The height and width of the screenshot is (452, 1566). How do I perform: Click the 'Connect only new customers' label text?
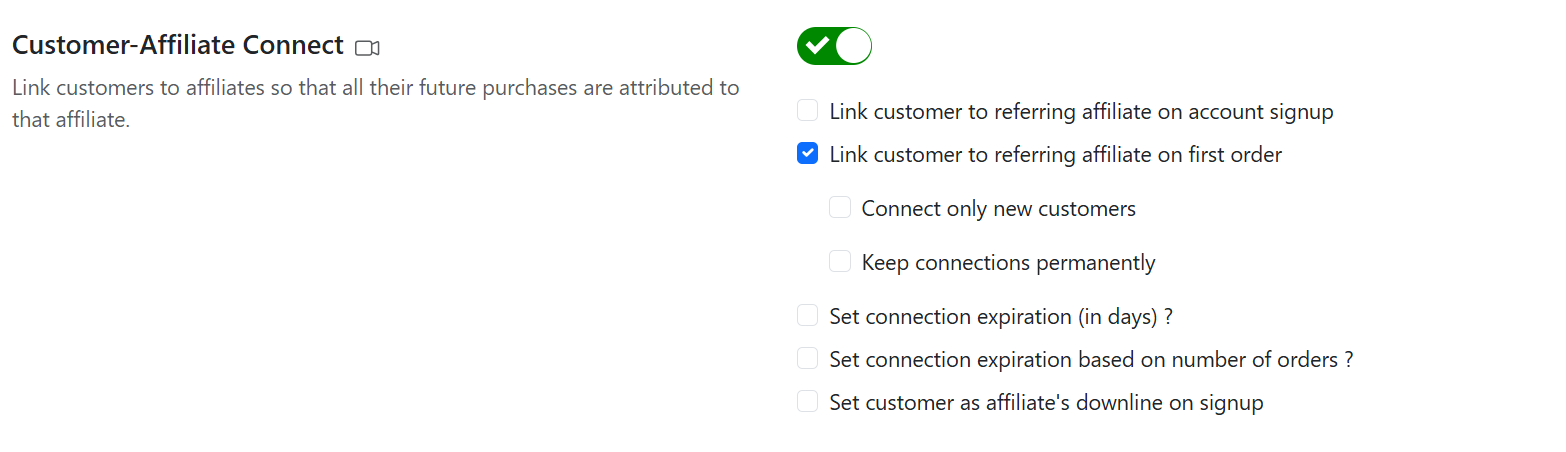click(998, 209)
